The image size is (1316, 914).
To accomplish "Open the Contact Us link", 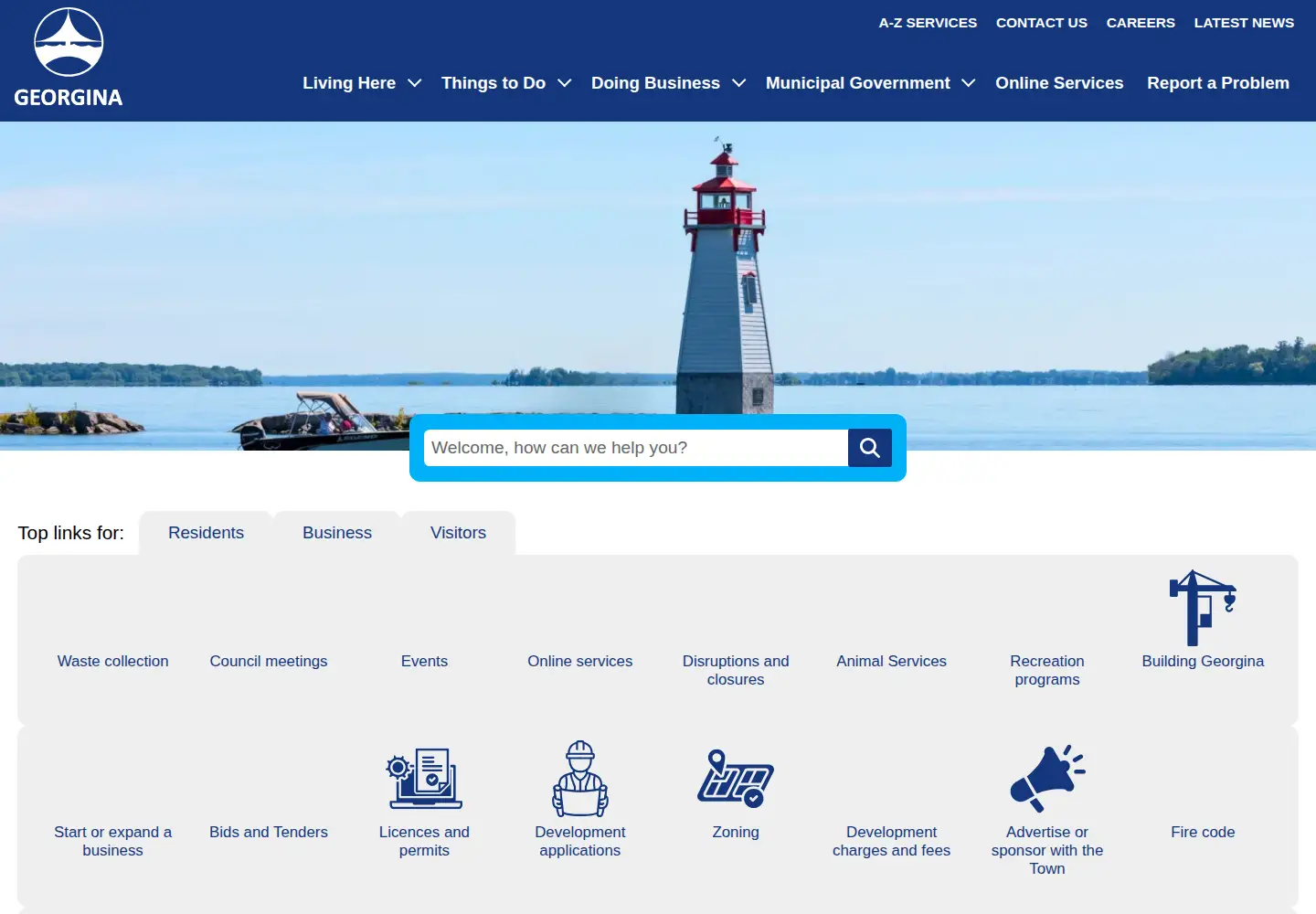I will pyautogui.click(x=1042, y=23).
